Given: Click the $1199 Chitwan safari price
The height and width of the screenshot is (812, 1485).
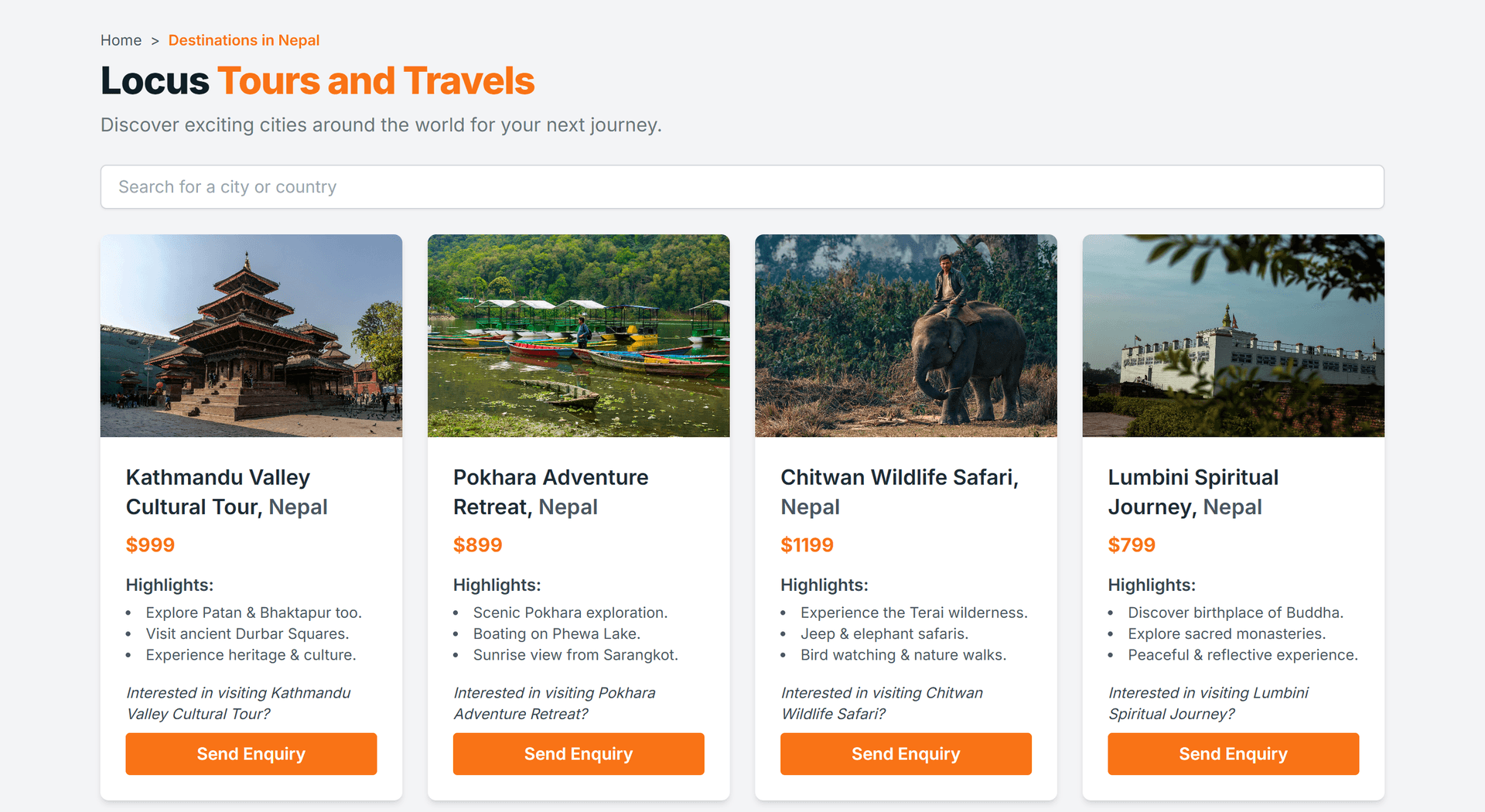Looking at the screenshot, I should pos(807,545).
